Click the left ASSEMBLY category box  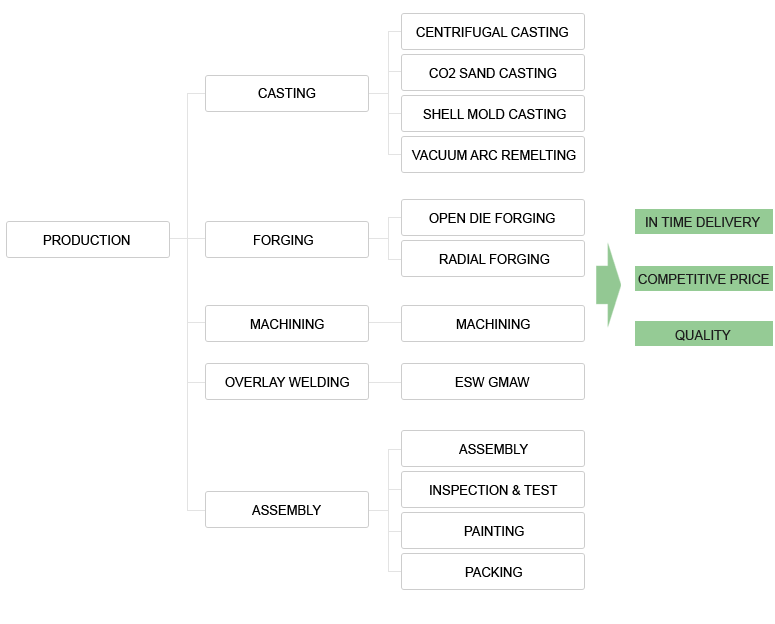pos(287,509)
